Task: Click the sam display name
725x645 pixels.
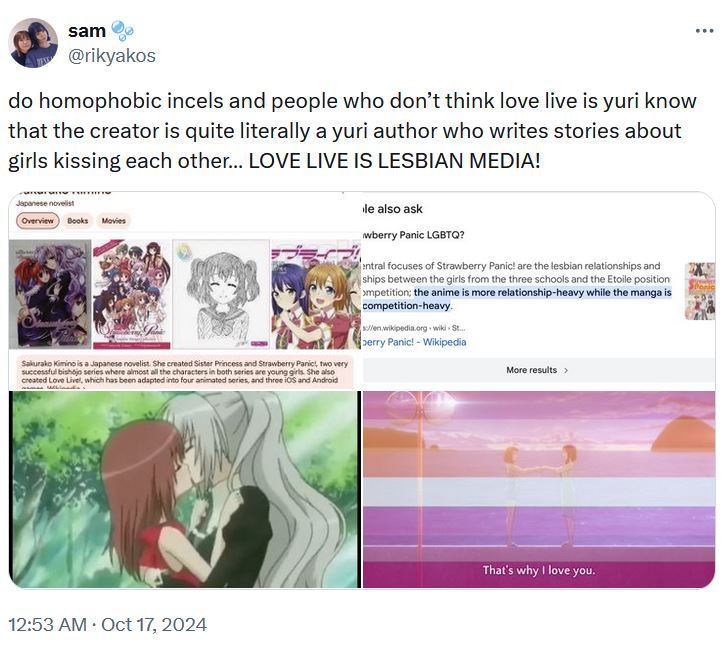Action: [x=87, y=31]
